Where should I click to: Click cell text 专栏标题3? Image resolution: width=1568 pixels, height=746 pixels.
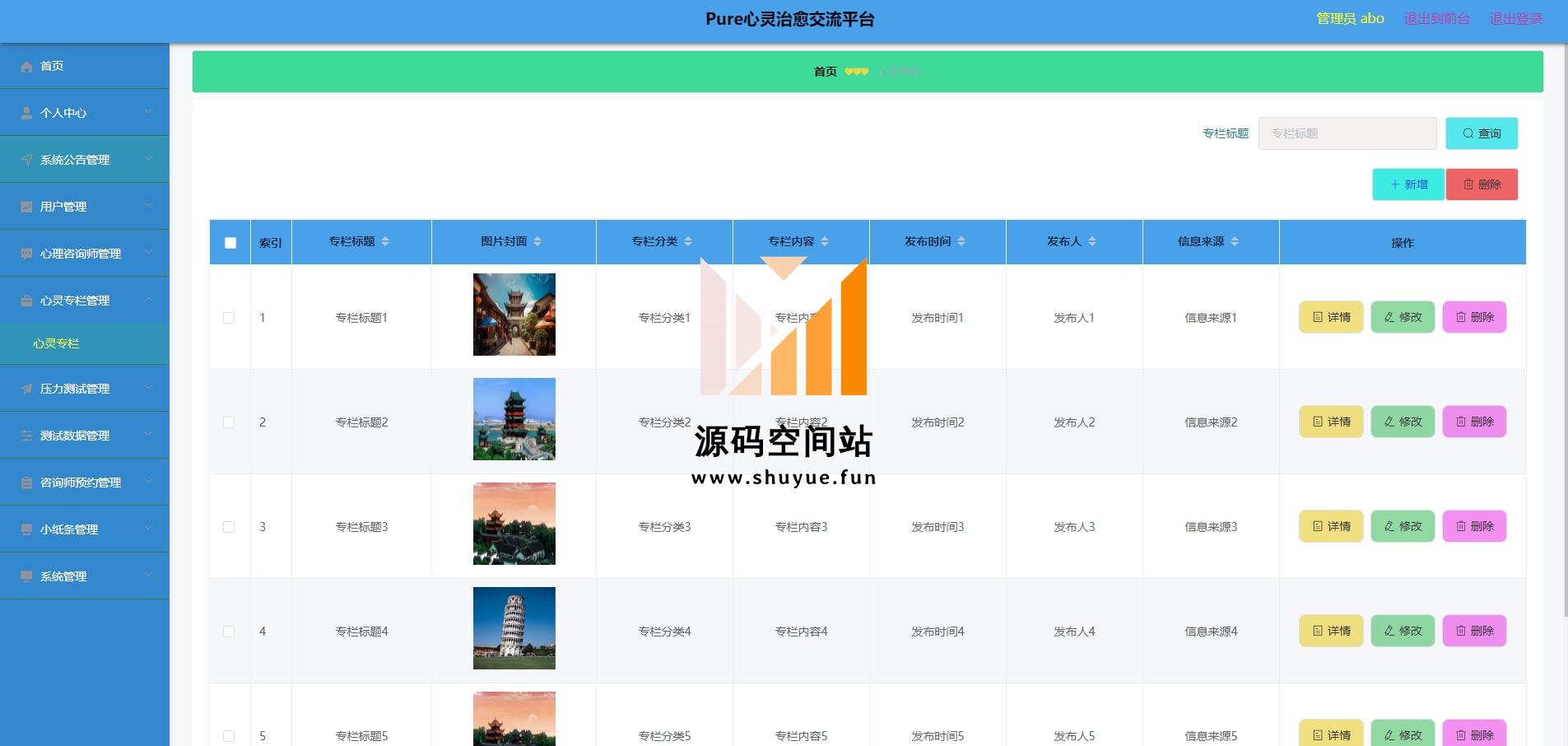pos(361,527)
